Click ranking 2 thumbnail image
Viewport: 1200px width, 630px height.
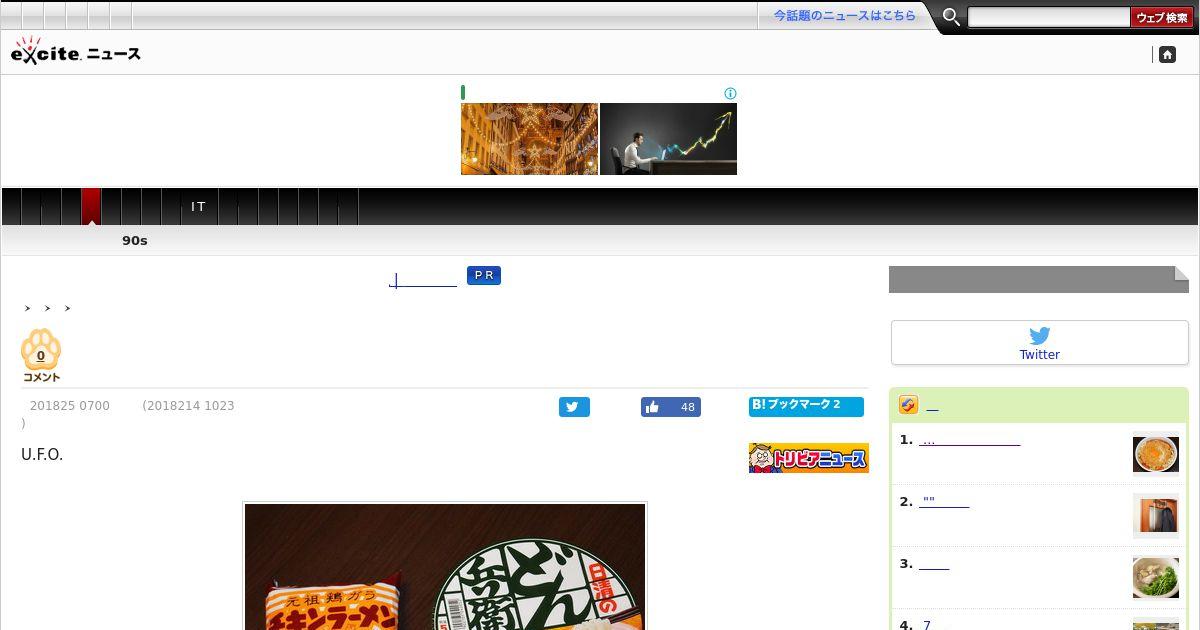[x=1156, y=515]
